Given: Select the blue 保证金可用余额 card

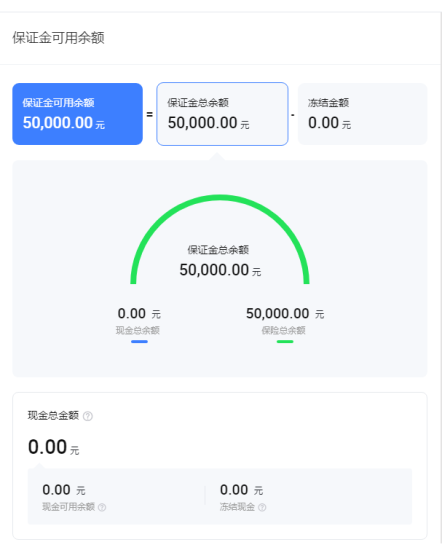Looking at the screenshot, I should (x=78, y=114).
